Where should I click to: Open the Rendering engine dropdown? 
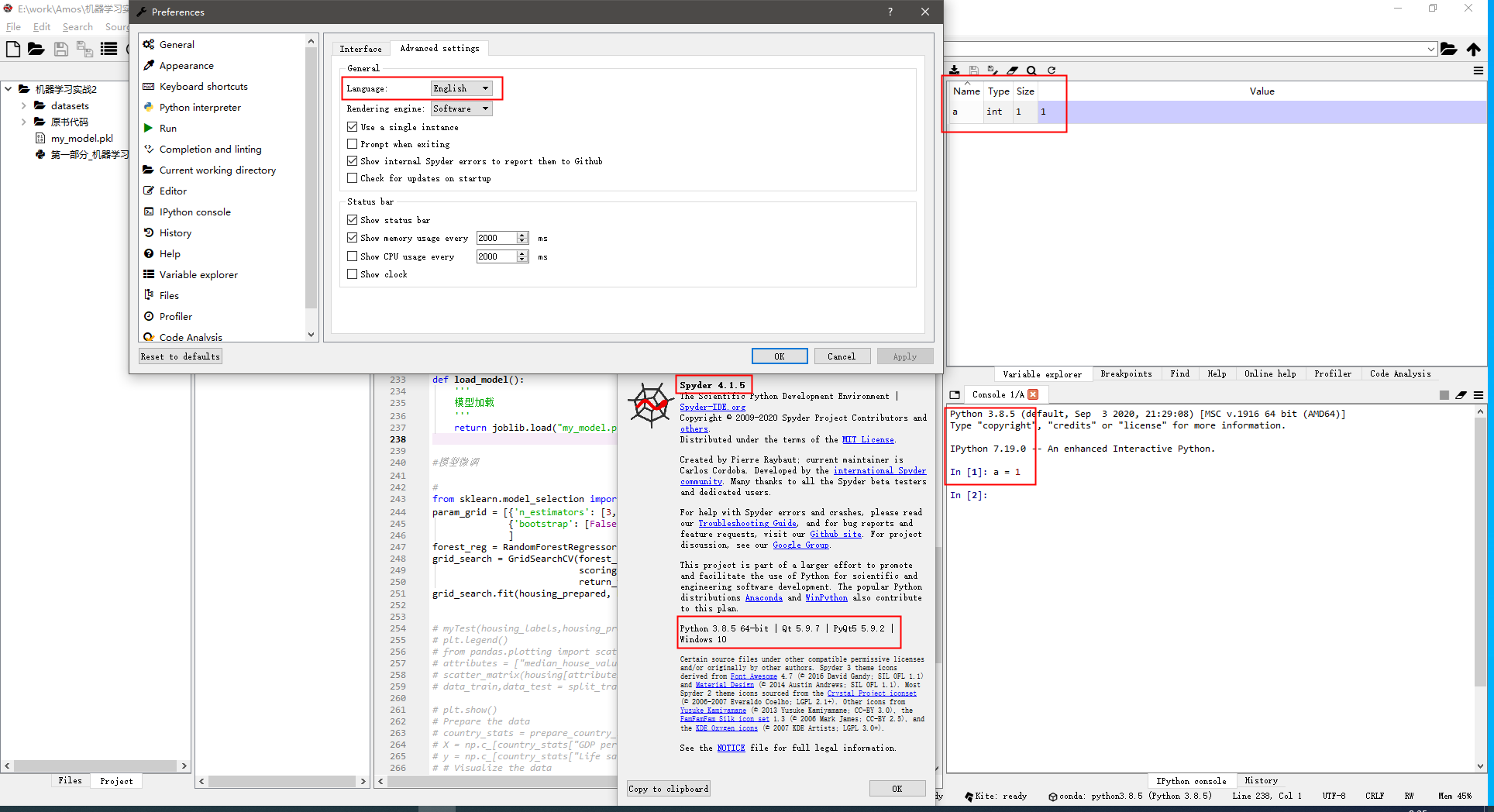point(460,108)
